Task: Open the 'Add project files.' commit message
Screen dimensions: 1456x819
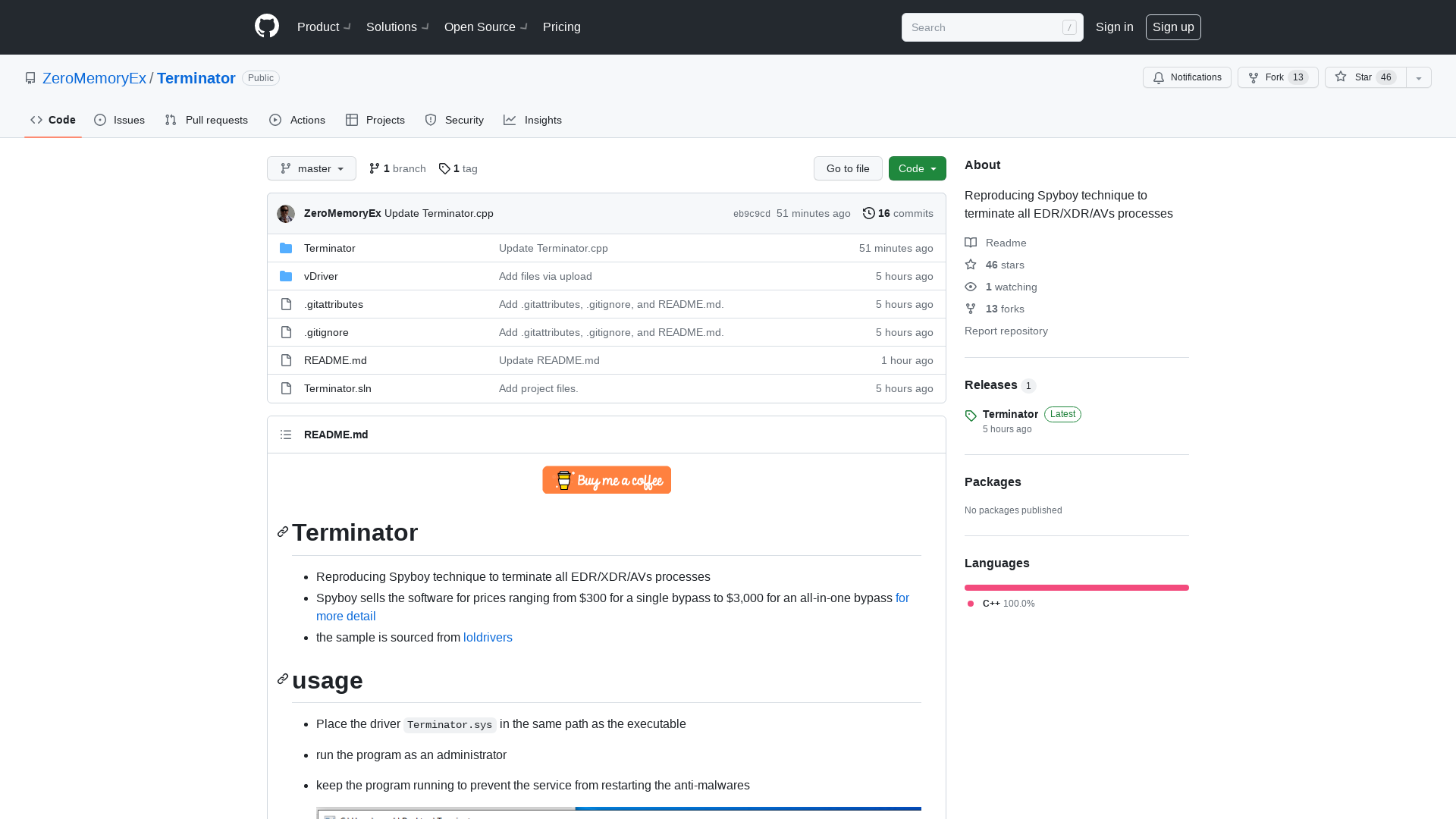Action: click(x=538, y=388)
